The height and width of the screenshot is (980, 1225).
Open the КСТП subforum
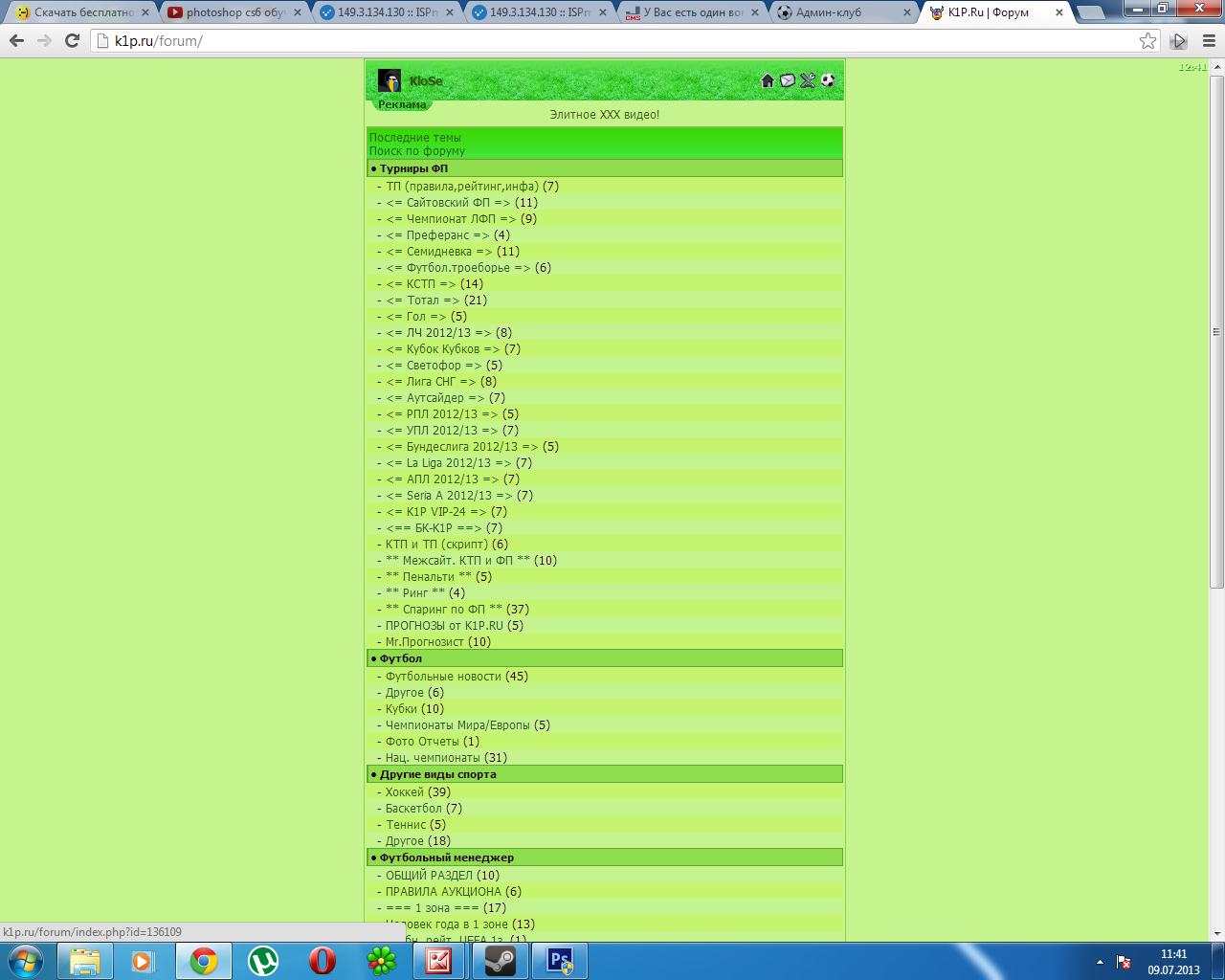click(x=421, y=284)
